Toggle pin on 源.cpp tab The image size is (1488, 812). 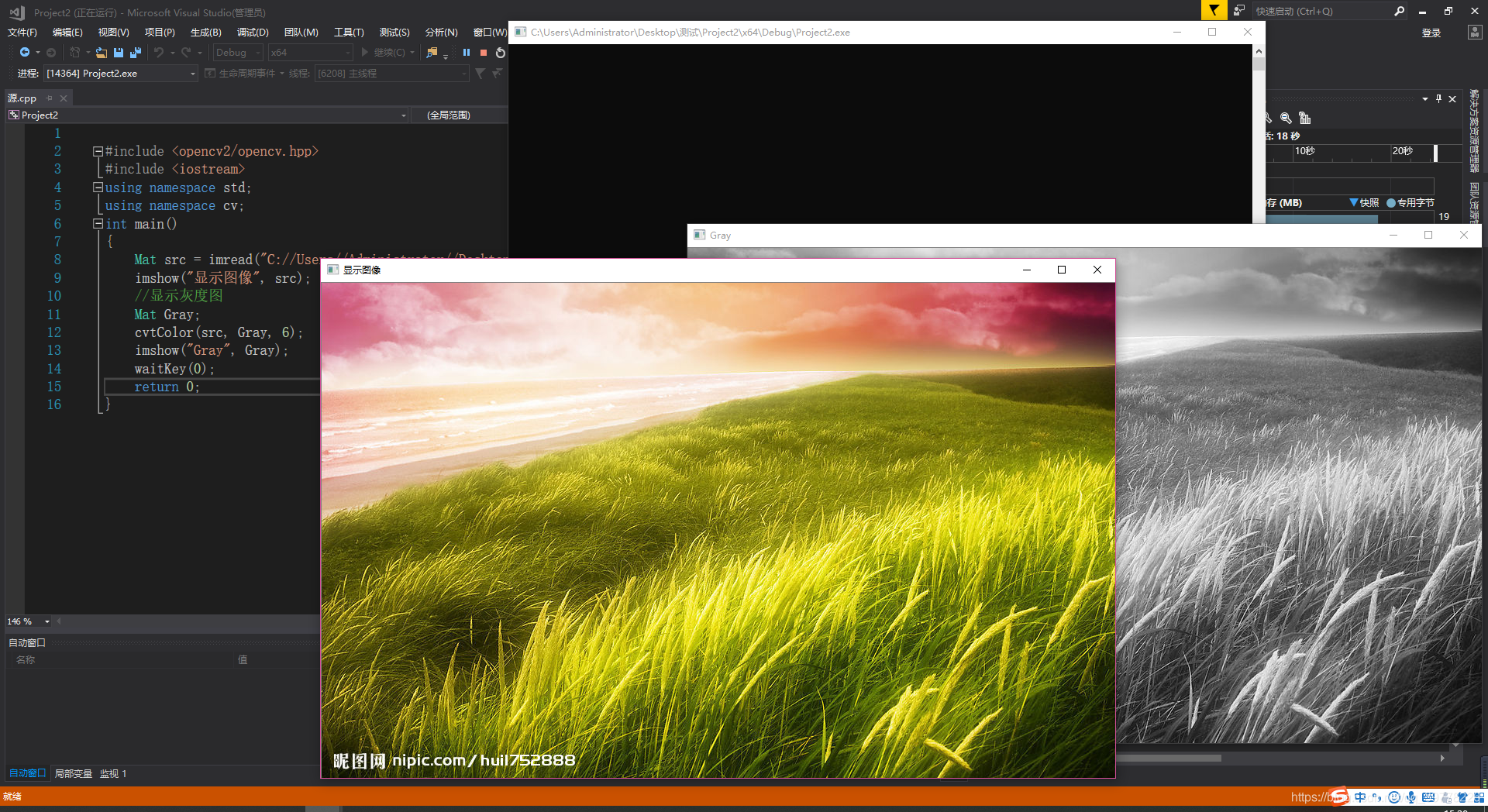click(x=49, y=98)
